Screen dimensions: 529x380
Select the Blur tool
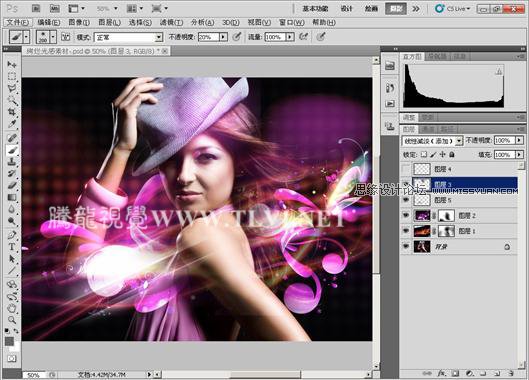point(12,209)
